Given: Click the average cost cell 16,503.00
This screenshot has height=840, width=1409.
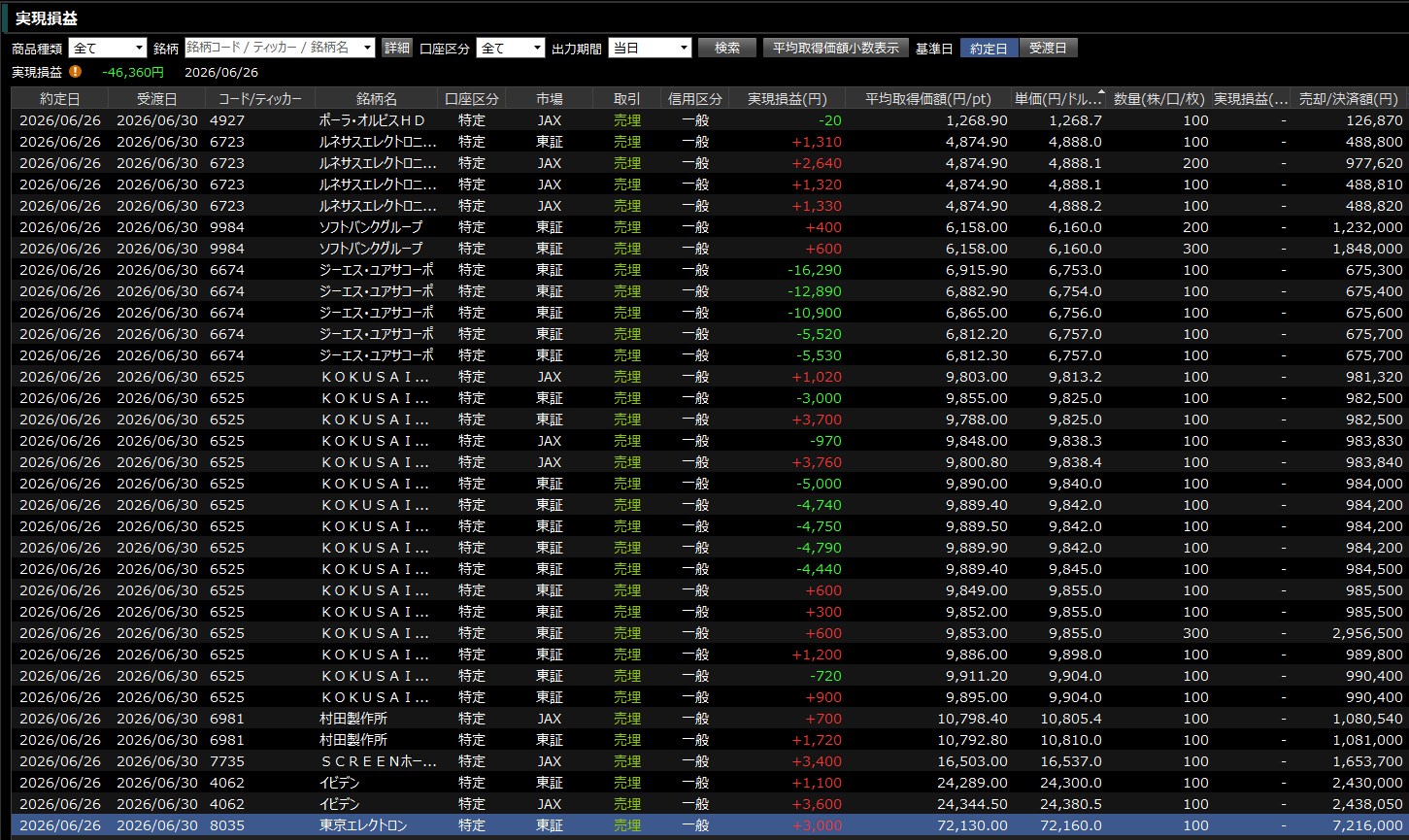Looking at the screenshot, I should [x=971, y=761].
